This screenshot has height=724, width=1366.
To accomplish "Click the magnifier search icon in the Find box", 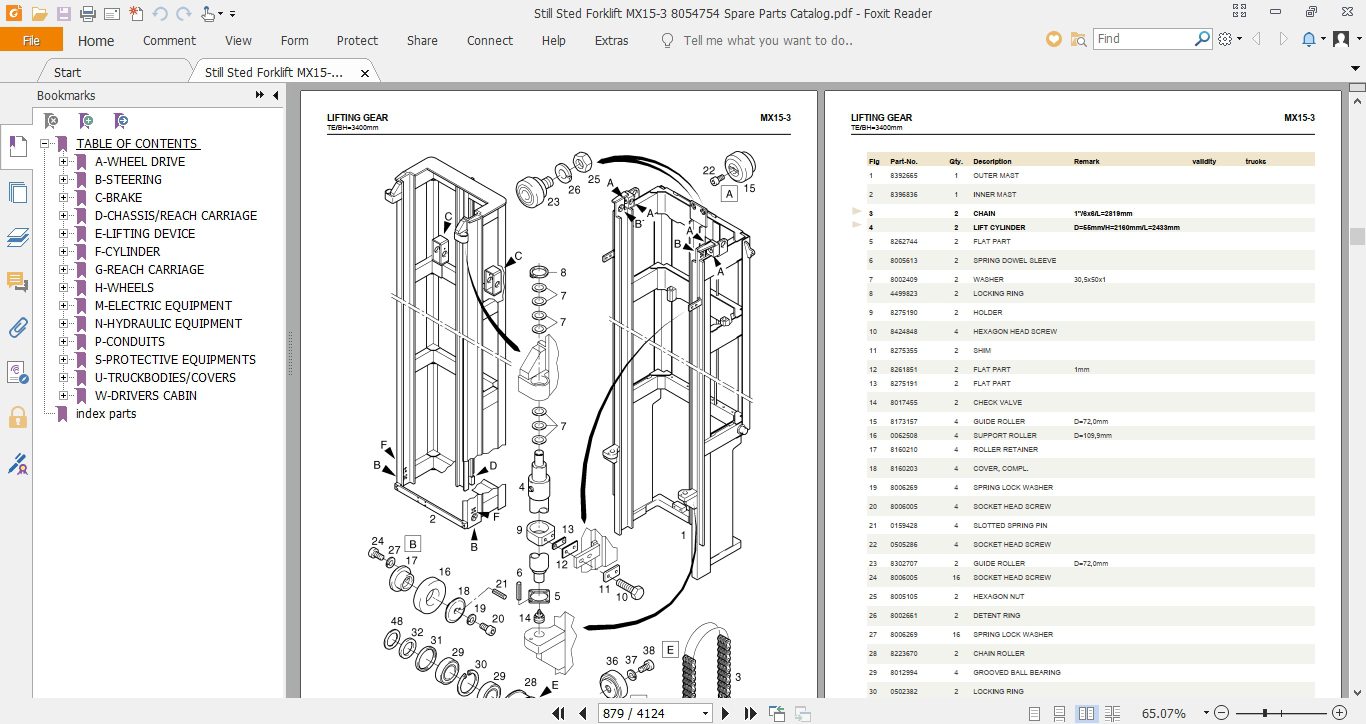I will 1203,39.
